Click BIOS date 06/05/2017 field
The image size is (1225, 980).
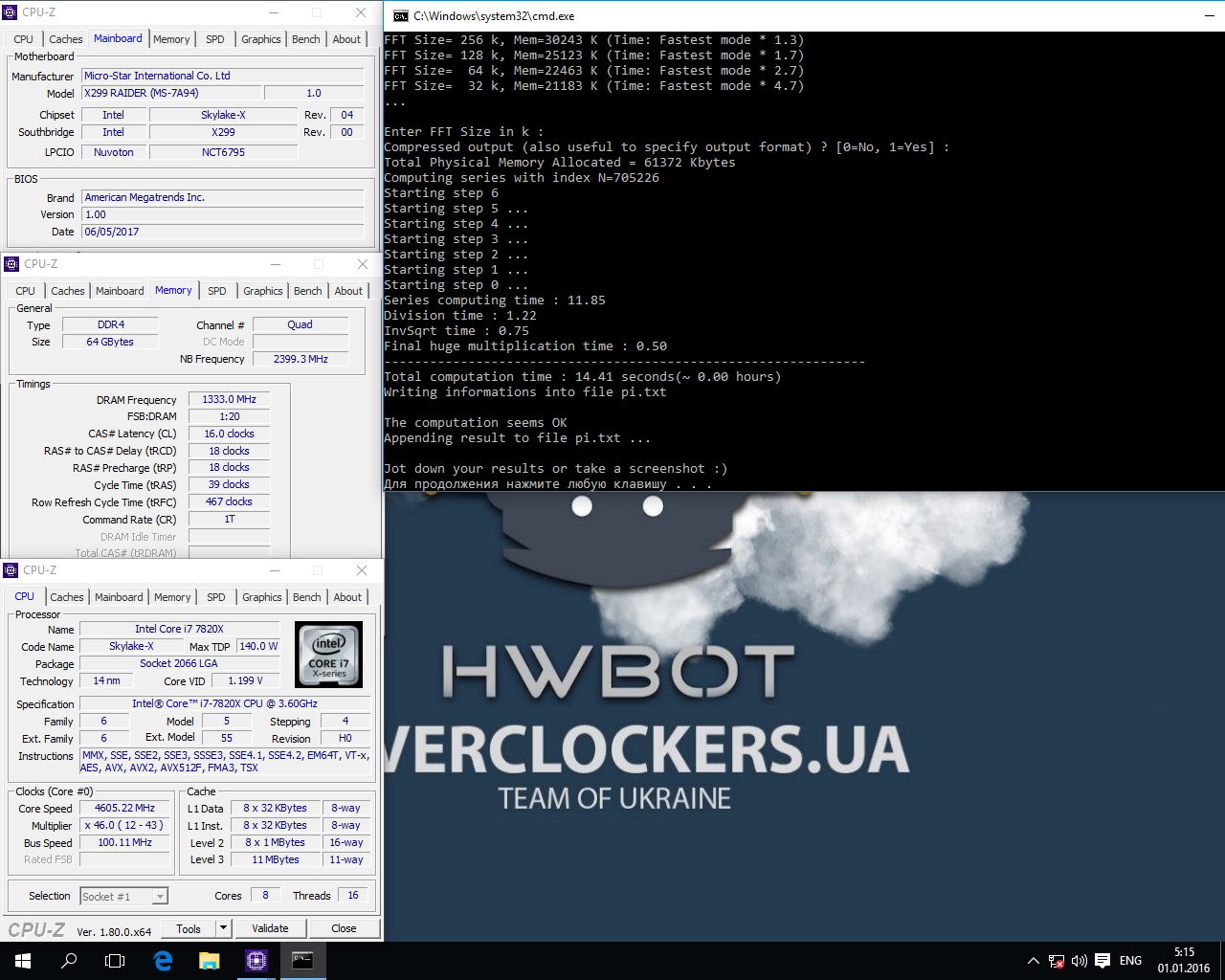click(x=222, y=232)
